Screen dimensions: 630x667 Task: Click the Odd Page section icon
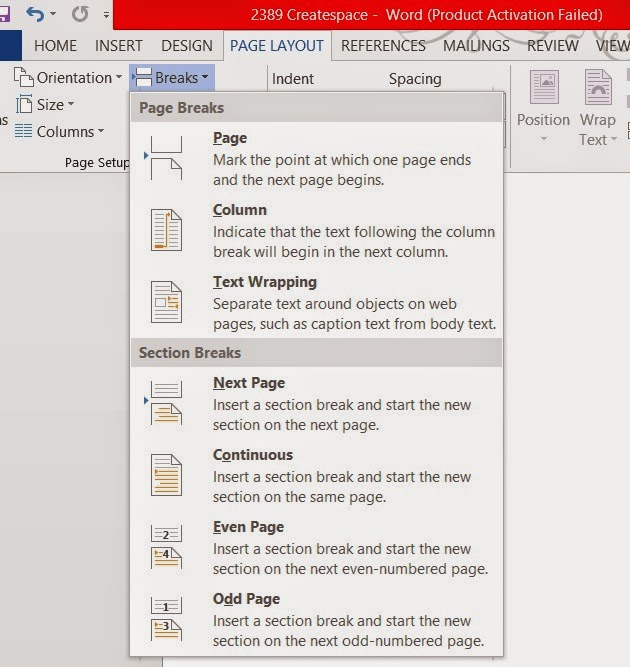[166, 619]
